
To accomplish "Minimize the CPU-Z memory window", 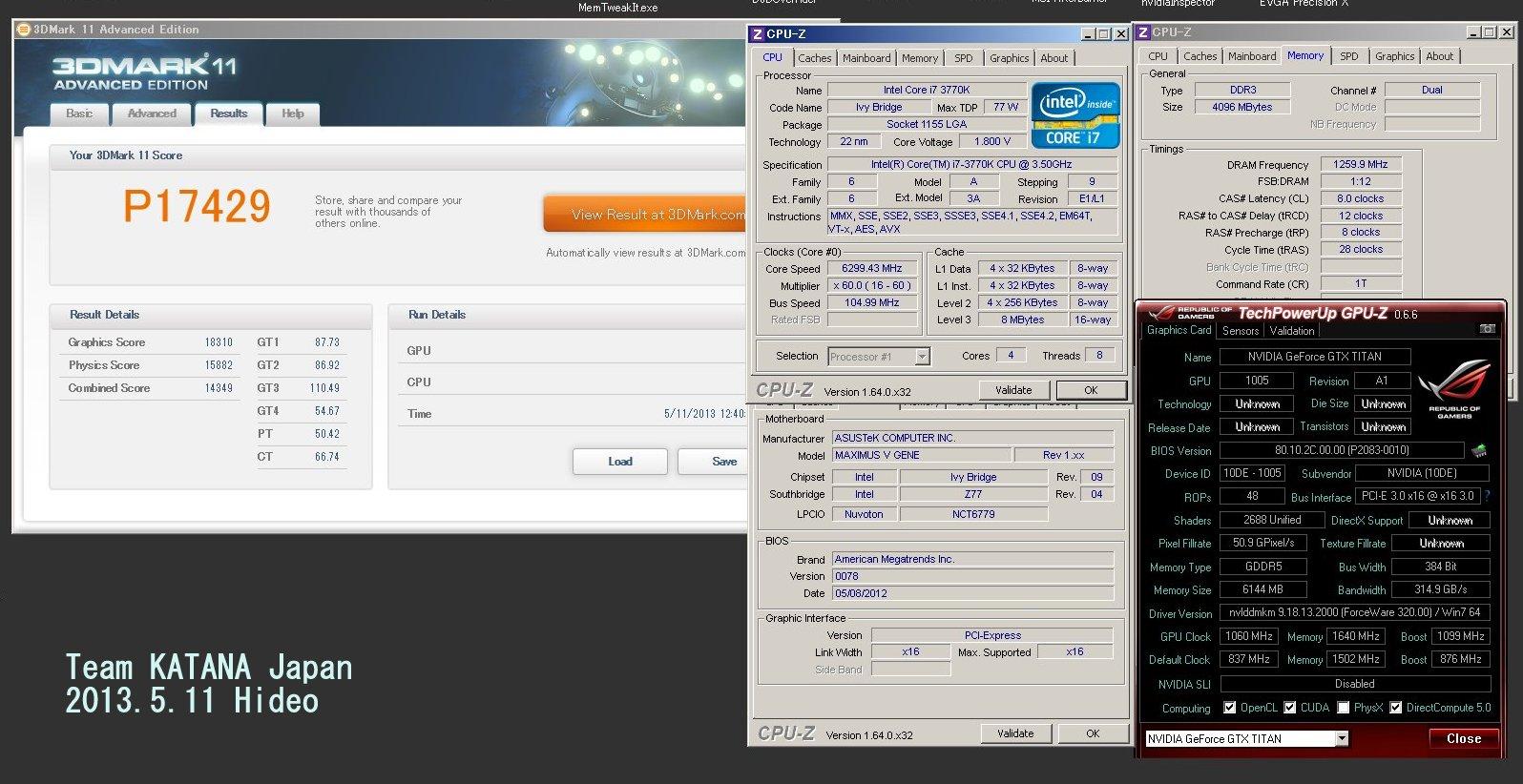I will [x=1473, y=31].
